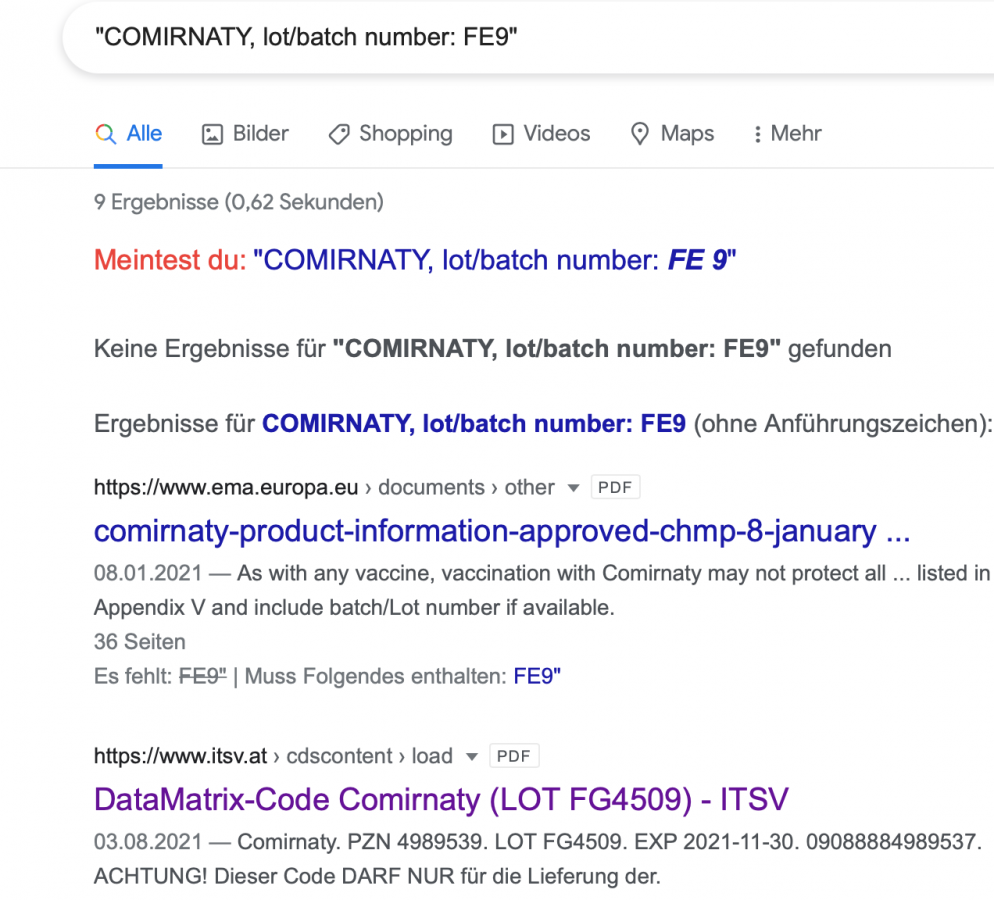Focus the search box containing the COMIRNATY query
Screen dimensions: 994x900
tap(500, 37)
